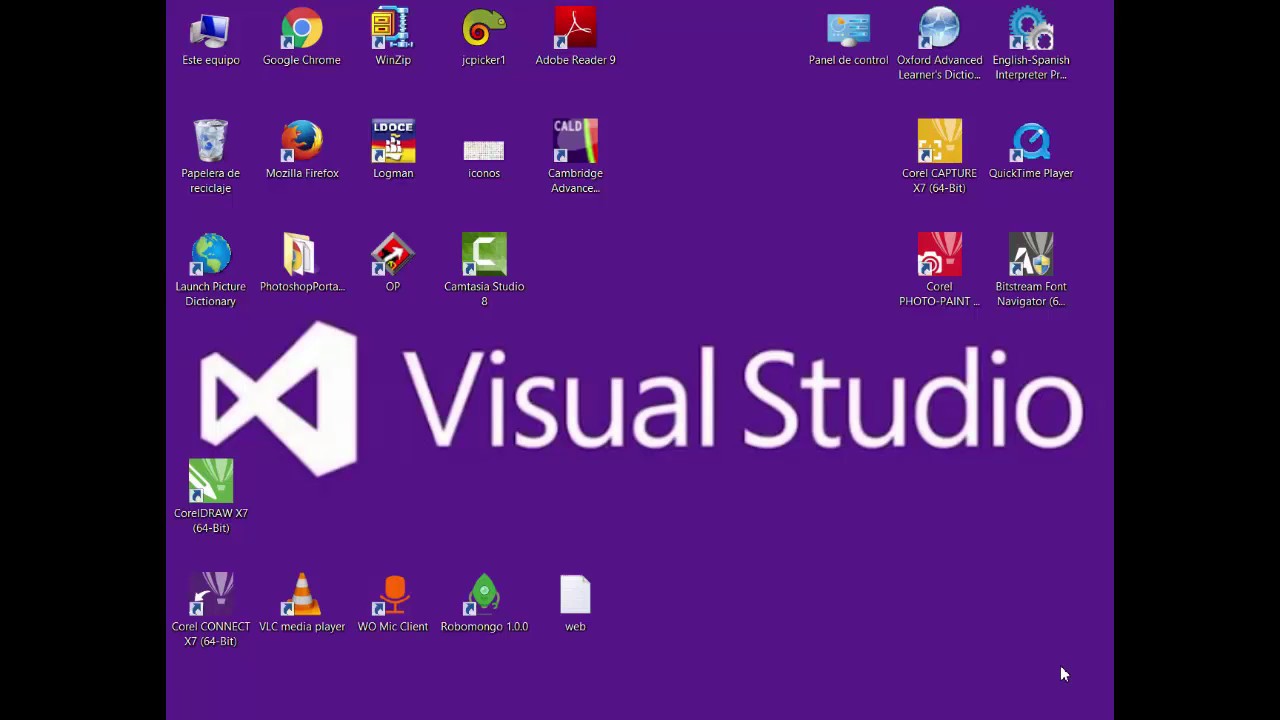Launch Mozilla Firefox shortcut
This screenshot has width=1280, height=720.
(x=302, y=142)
